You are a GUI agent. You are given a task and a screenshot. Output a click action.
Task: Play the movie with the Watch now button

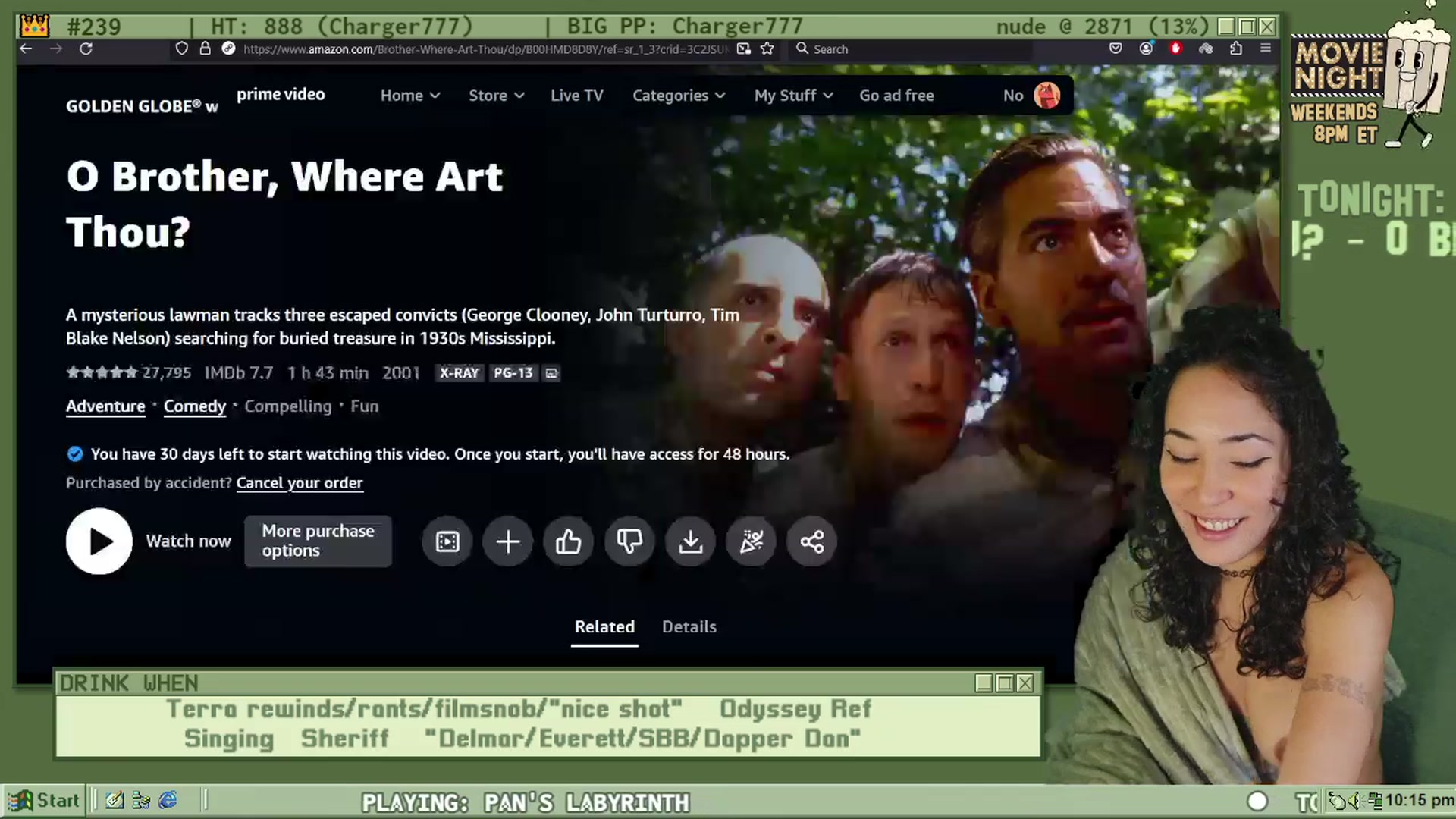click(99, 541)
